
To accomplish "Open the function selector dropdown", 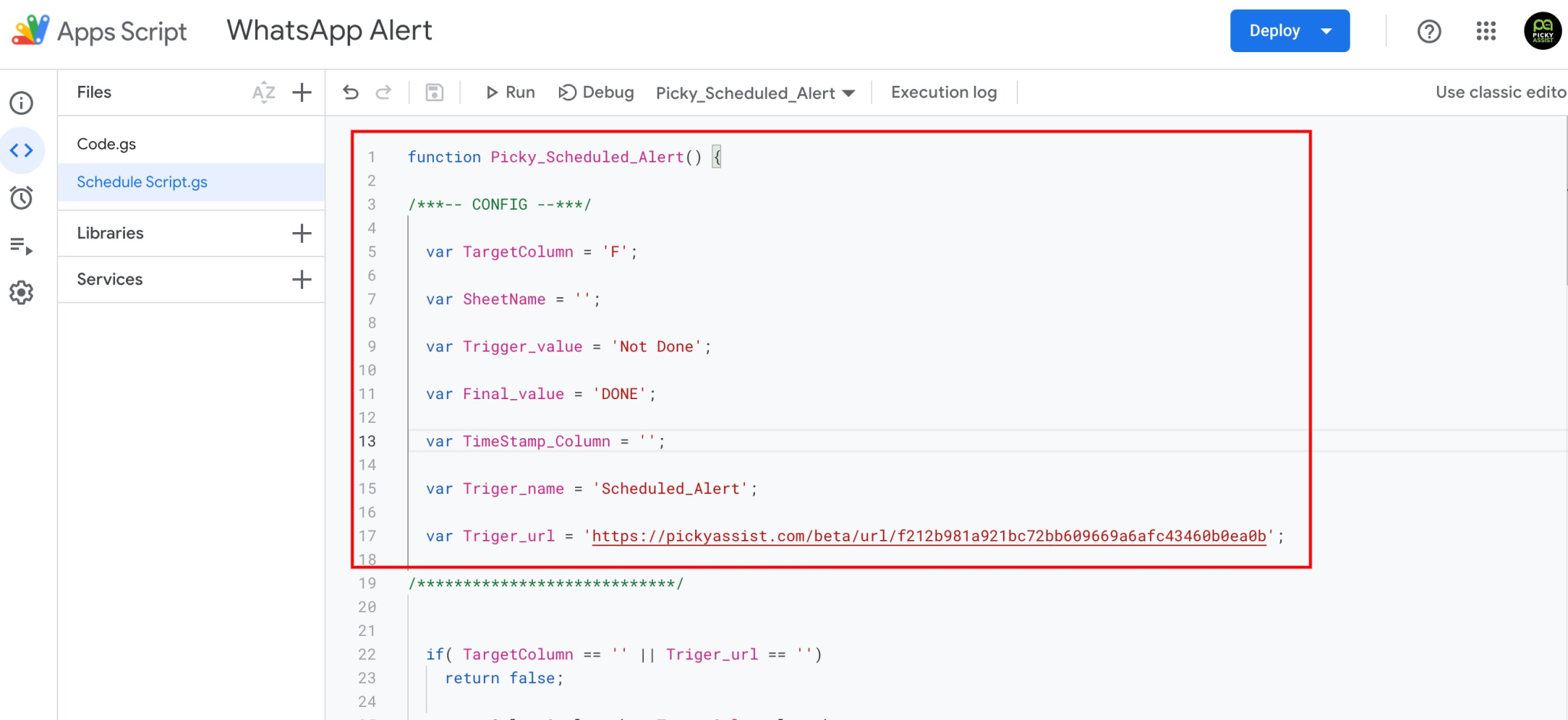I will coord(754,93).
